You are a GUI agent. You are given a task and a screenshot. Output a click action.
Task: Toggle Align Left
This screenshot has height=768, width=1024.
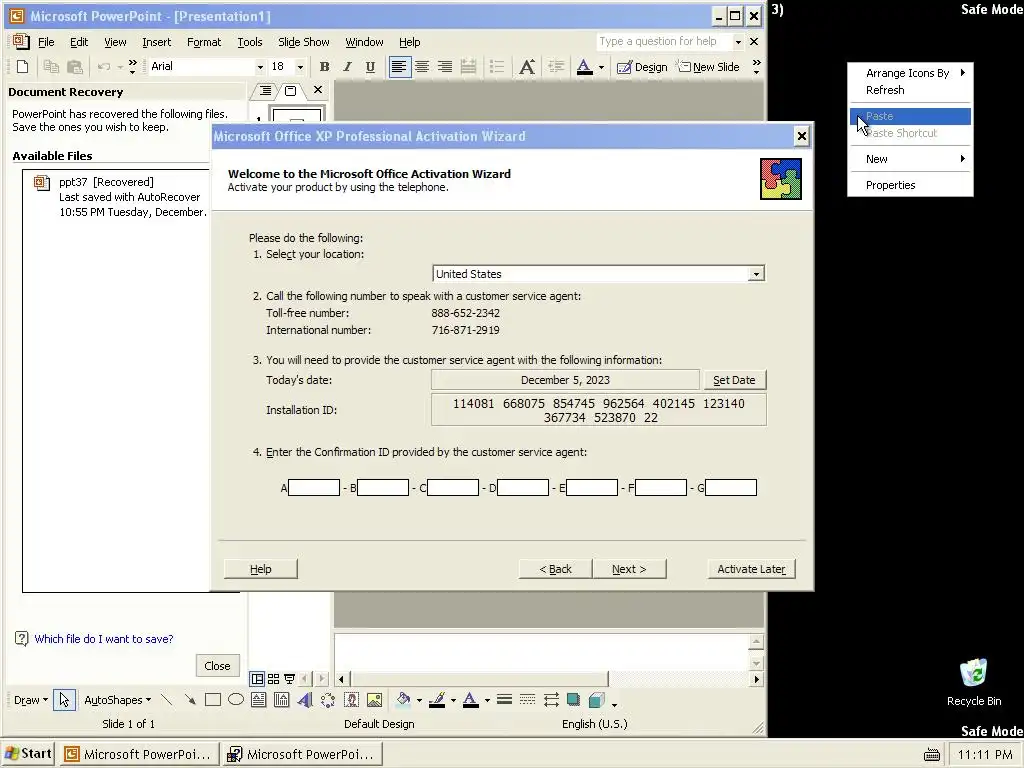[400, 67]
